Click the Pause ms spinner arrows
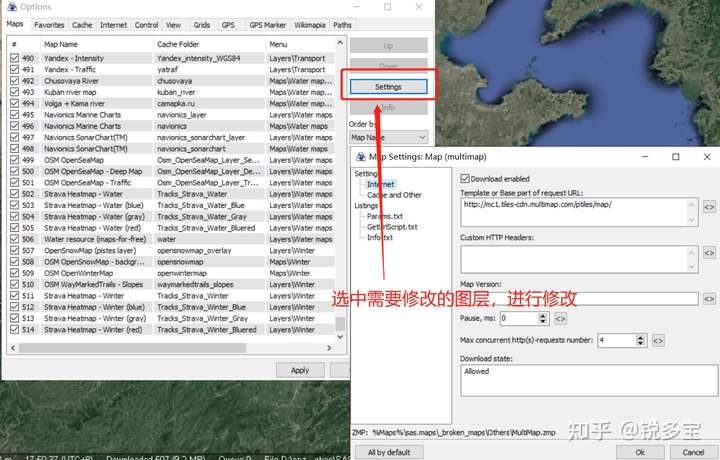Image resolution: width=720 pixels, height=460 pixels. (x=543, y=318)
